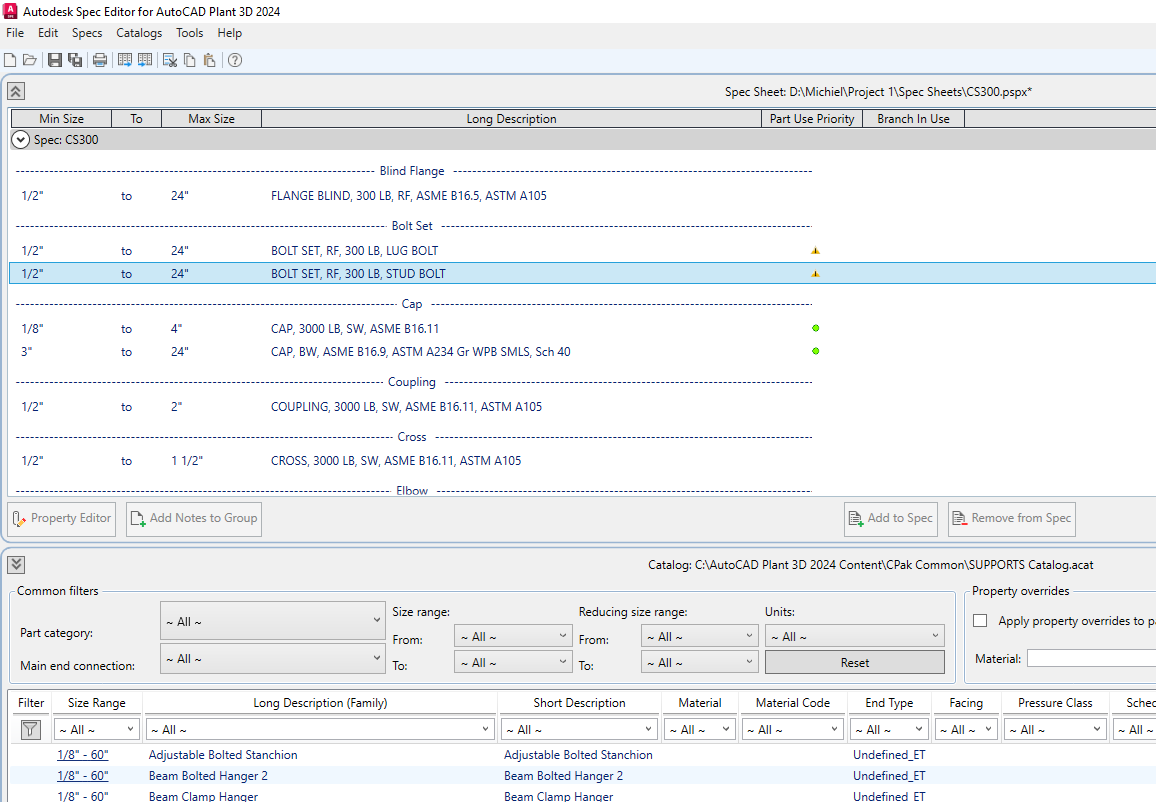The height and width of the screenshot is (802, 1156).
Task: Create a new spec with the New toolbar icon
Action: click(10, 60)
